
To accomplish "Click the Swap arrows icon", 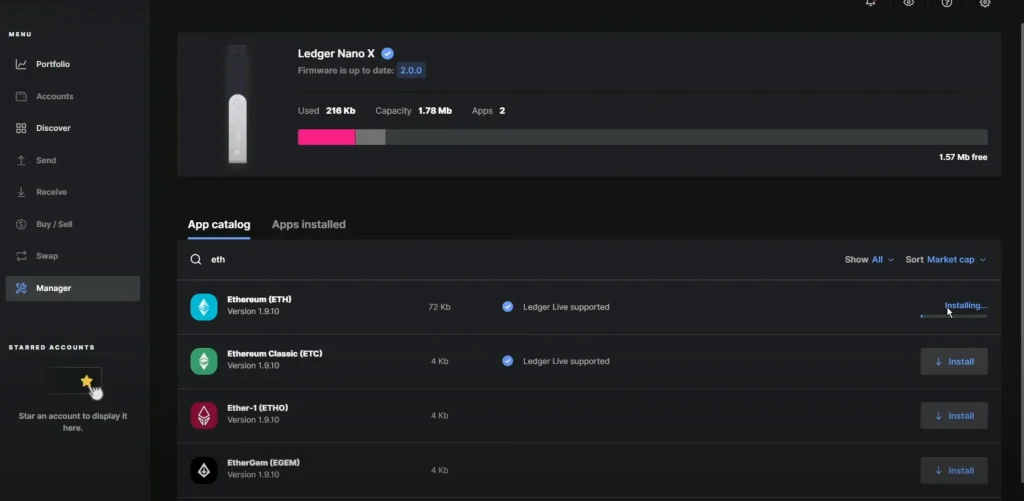I will 21,256.
